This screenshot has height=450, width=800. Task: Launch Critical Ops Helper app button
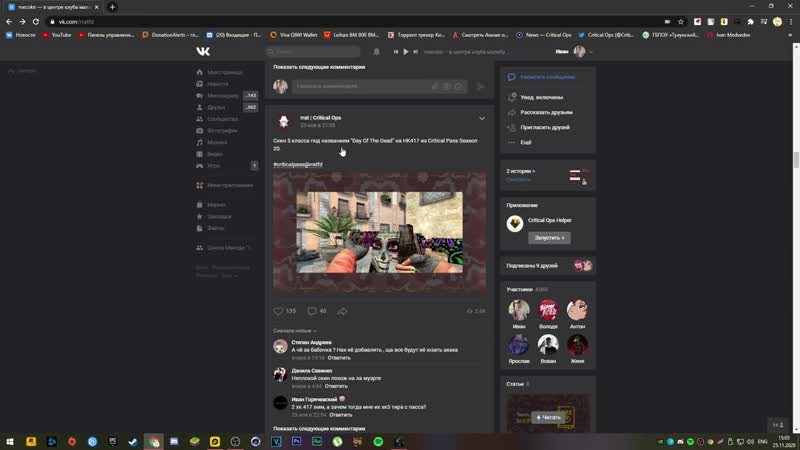[x=549, y=238]
